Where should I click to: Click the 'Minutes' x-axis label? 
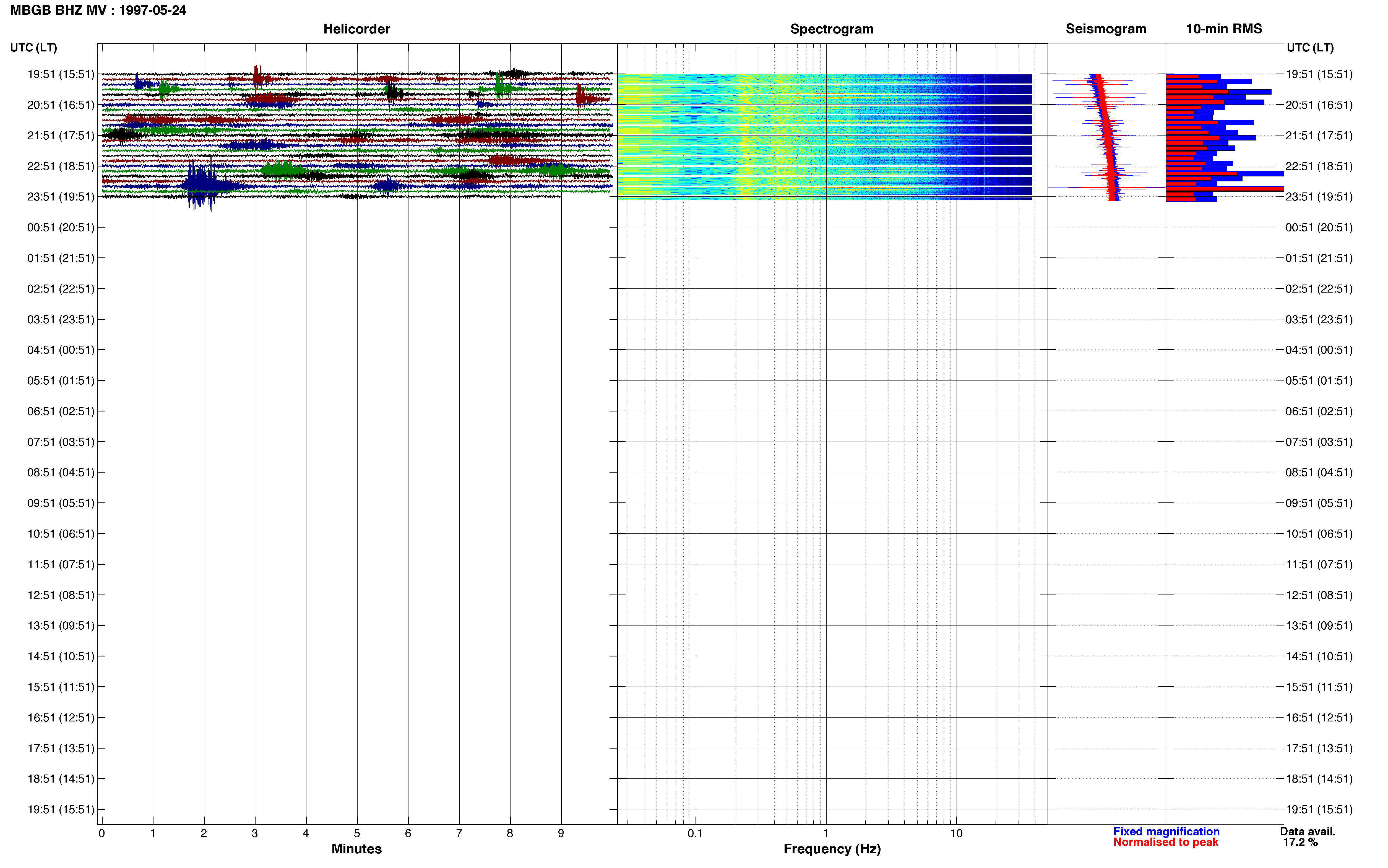[356, 848]
